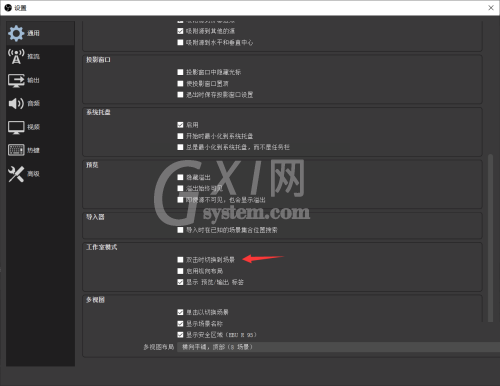The height and width of the screenshot is (386, 500).
Task: Click the 预览 section heading
Action: click(92, 165)
